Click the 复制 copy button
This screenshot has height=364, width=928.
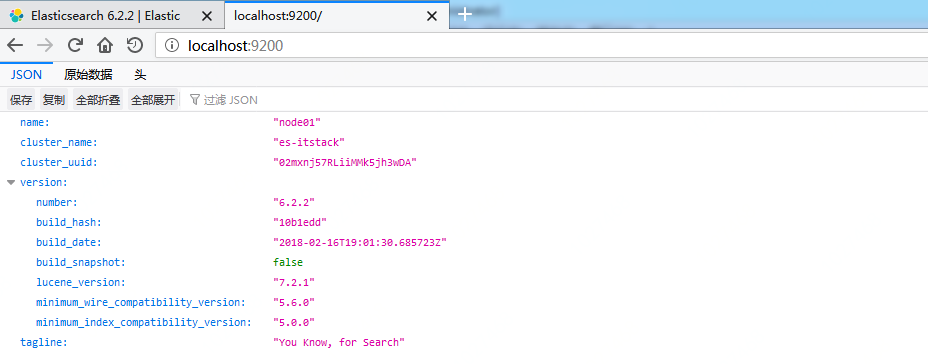pyautogui.click(x=54, y=99)
